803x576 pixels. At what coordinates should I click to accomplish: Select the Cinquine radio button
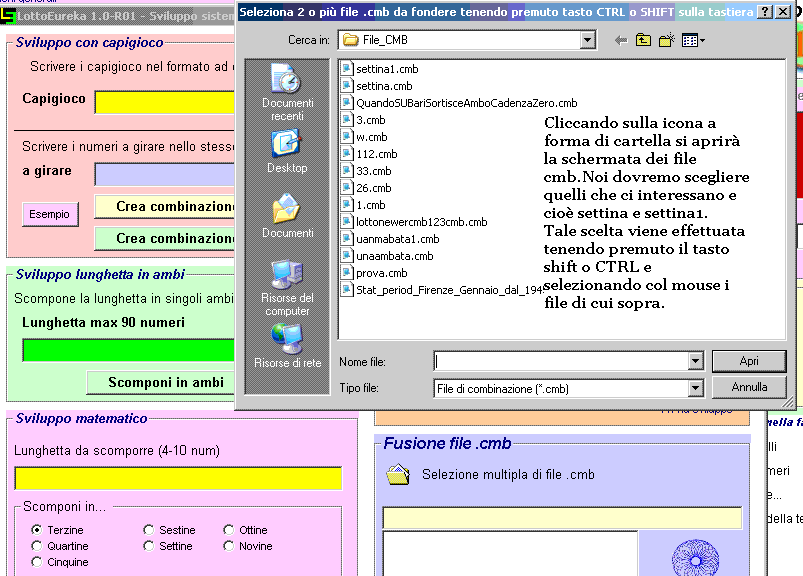36,562
